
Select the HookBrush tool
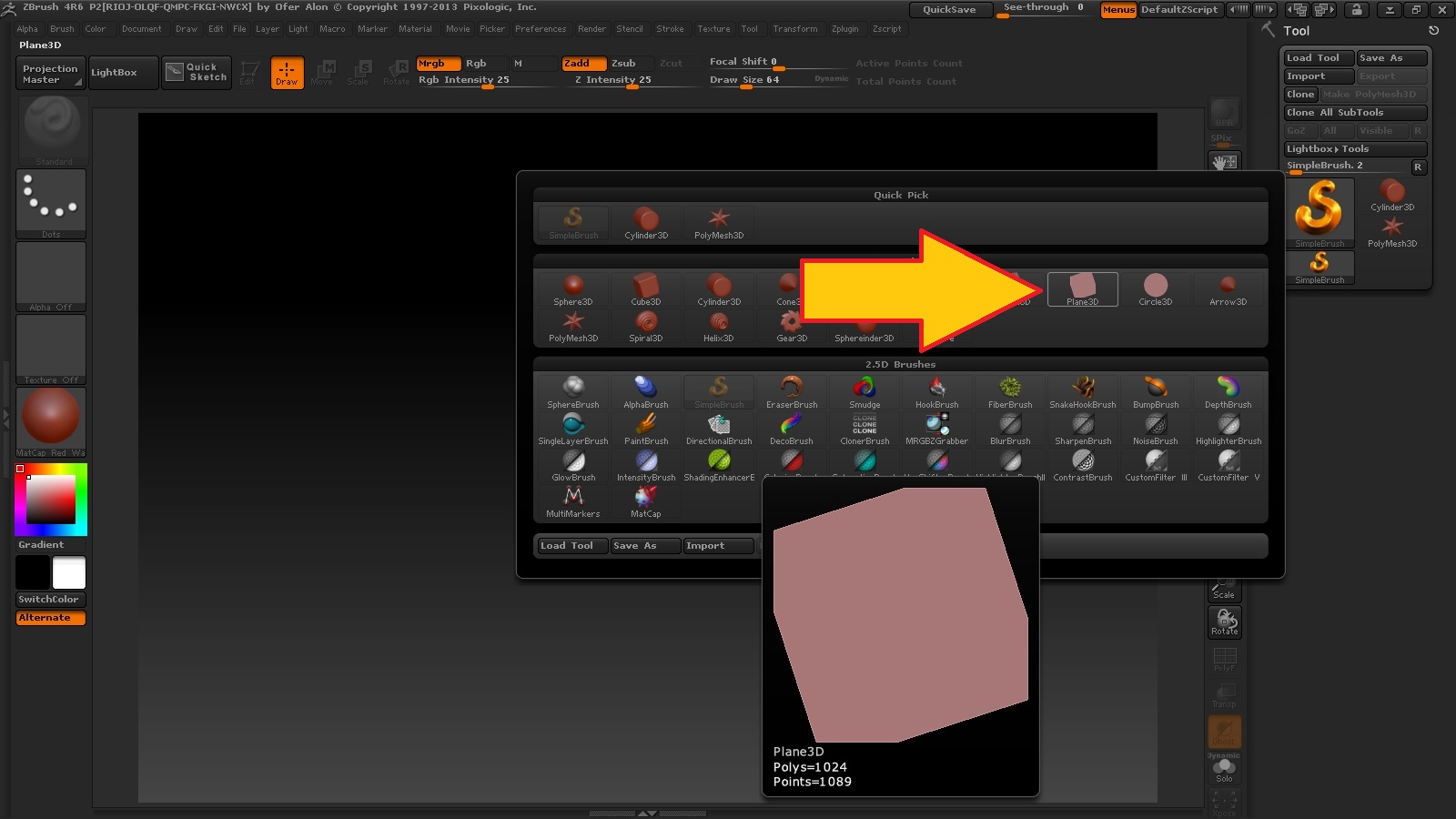(x=937, y=392)
